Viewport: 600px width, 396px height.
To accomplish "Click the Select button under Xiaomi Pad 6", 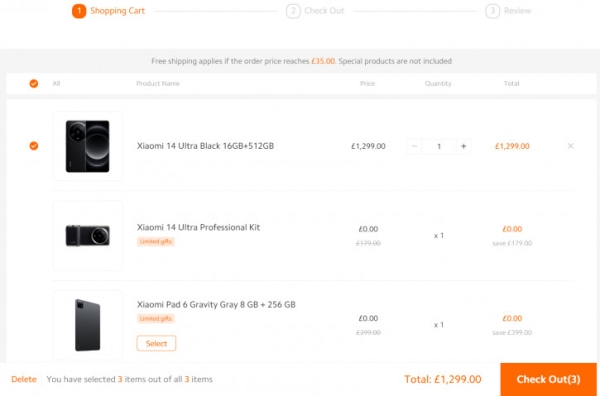I will (156, 343).
